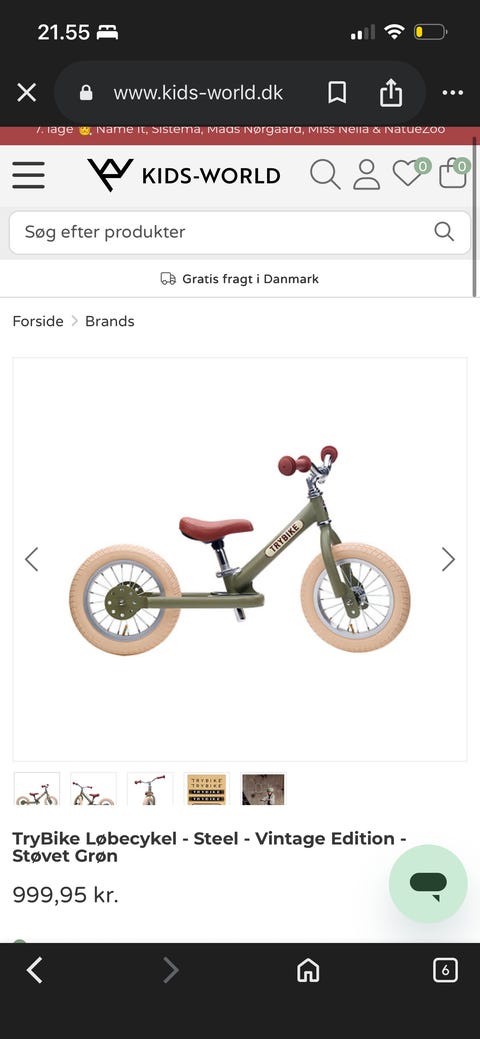Tap the KIDS-WORLD logo
480x1039 pixels.
184,175
